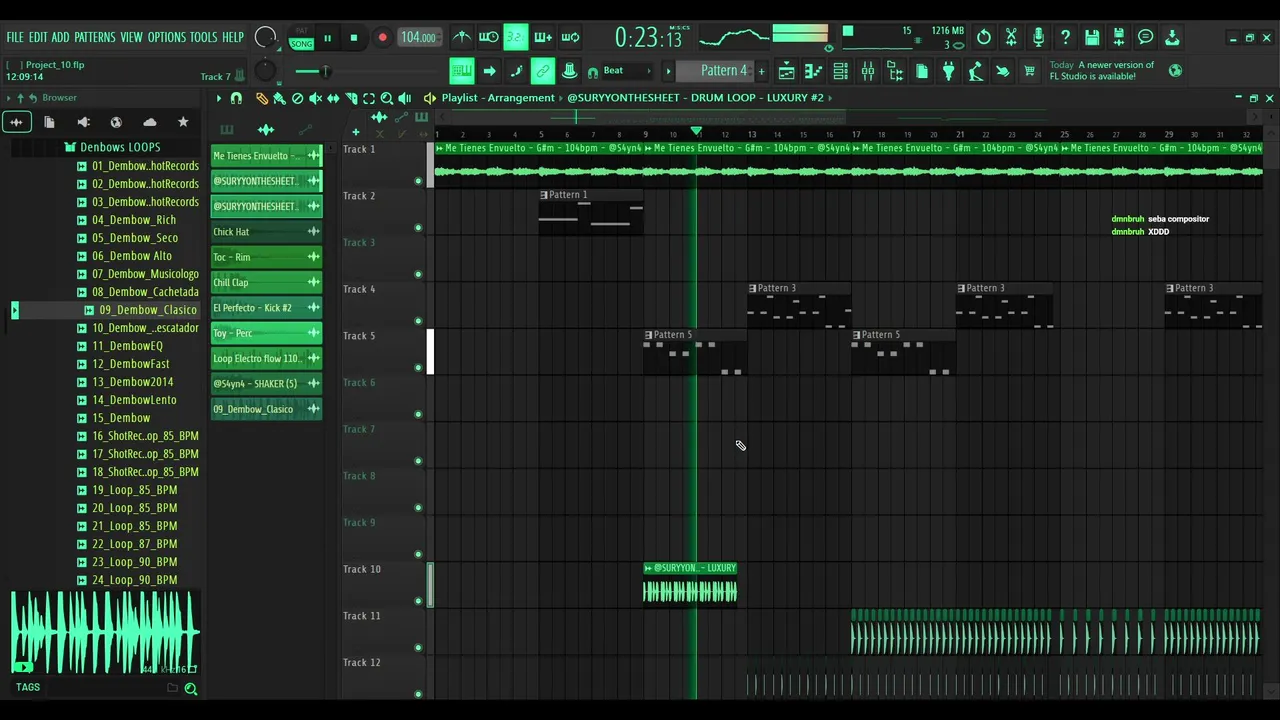Toggle overdub blend recording icon
The image size is (1280, 720).
(x=543, y=37)
